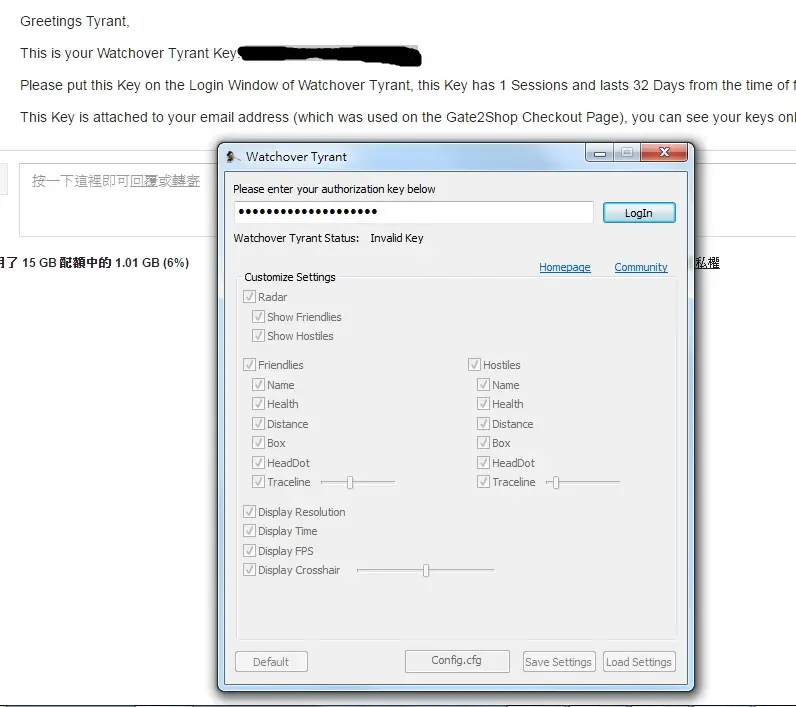Click the Config.cfg button

457,661
